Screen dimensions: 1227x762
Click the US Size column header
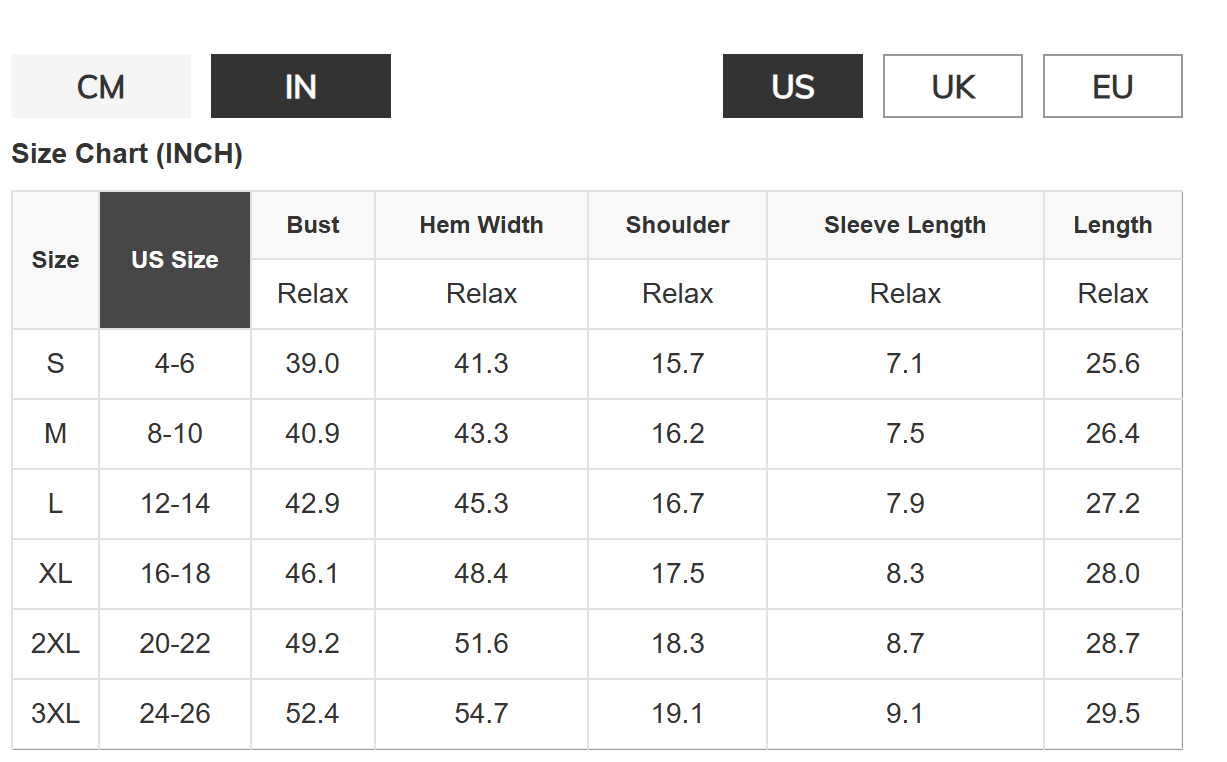click(175, 260)
